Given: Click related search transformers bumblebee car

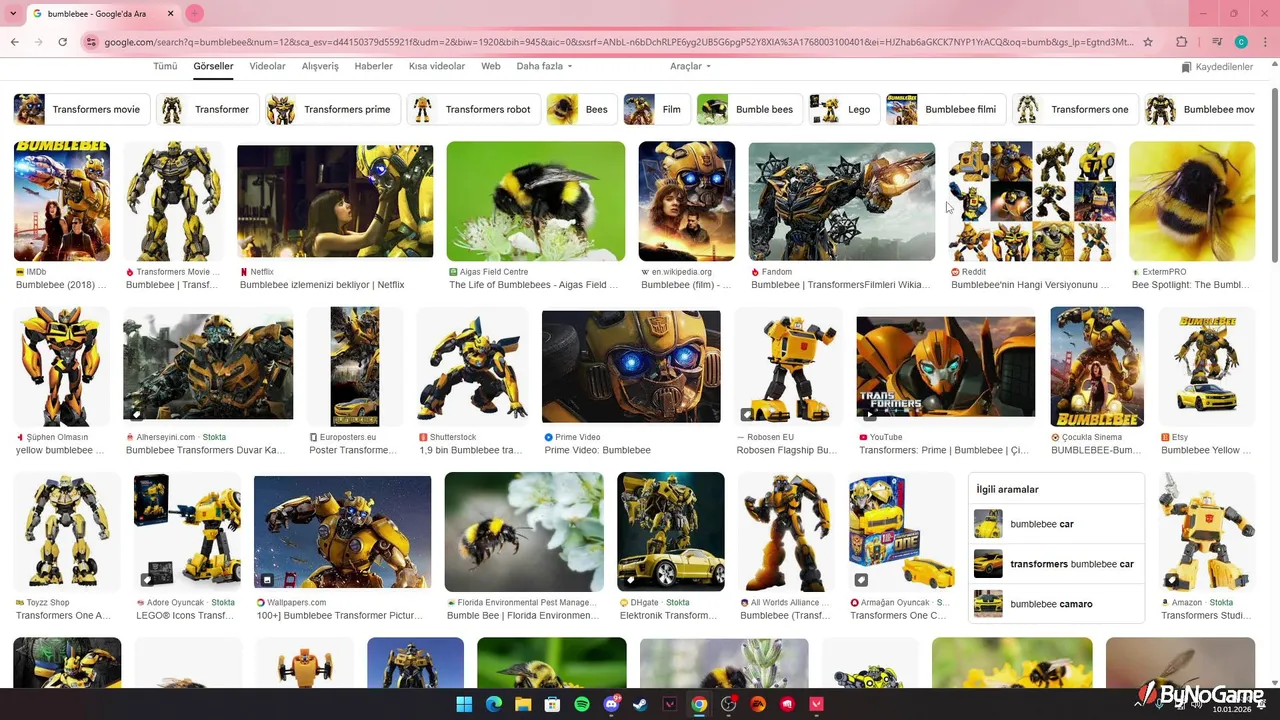Looking at the screenshot, I should [x=1057, y=564].
